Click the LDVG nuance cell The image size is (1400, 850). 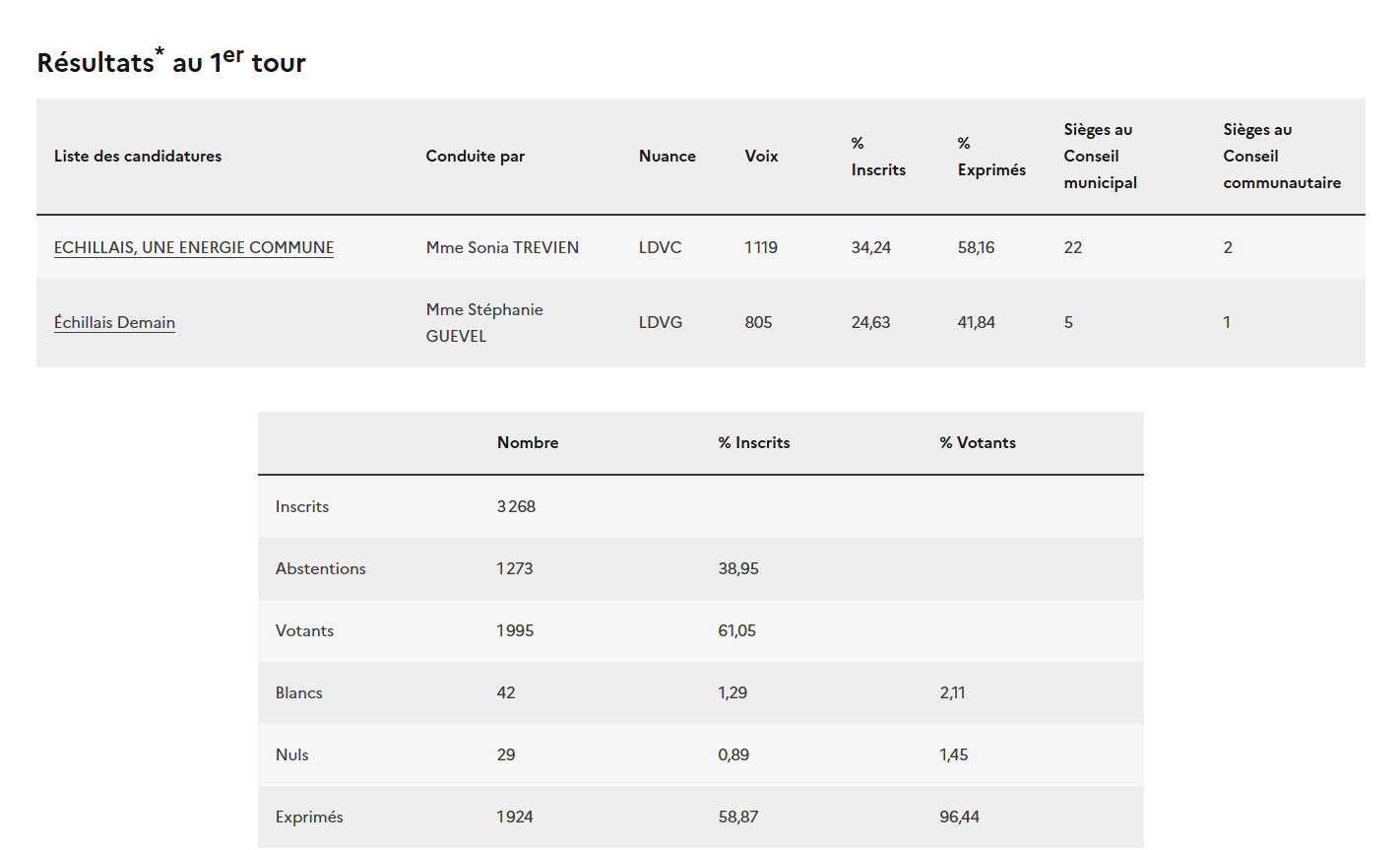[x=661, y=322]
